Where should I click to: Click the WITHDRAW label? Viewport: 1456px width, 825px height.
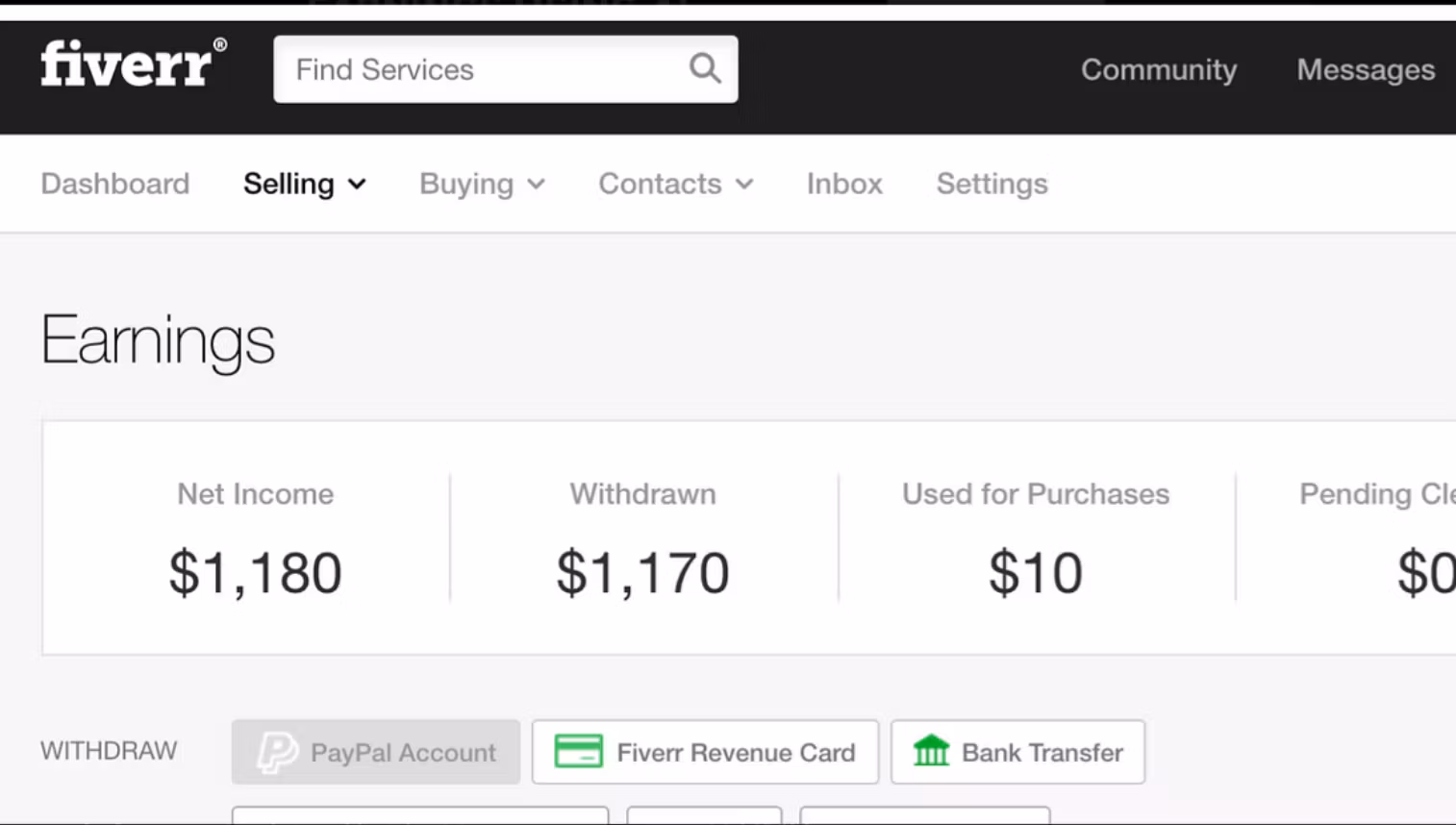(109, 751)
